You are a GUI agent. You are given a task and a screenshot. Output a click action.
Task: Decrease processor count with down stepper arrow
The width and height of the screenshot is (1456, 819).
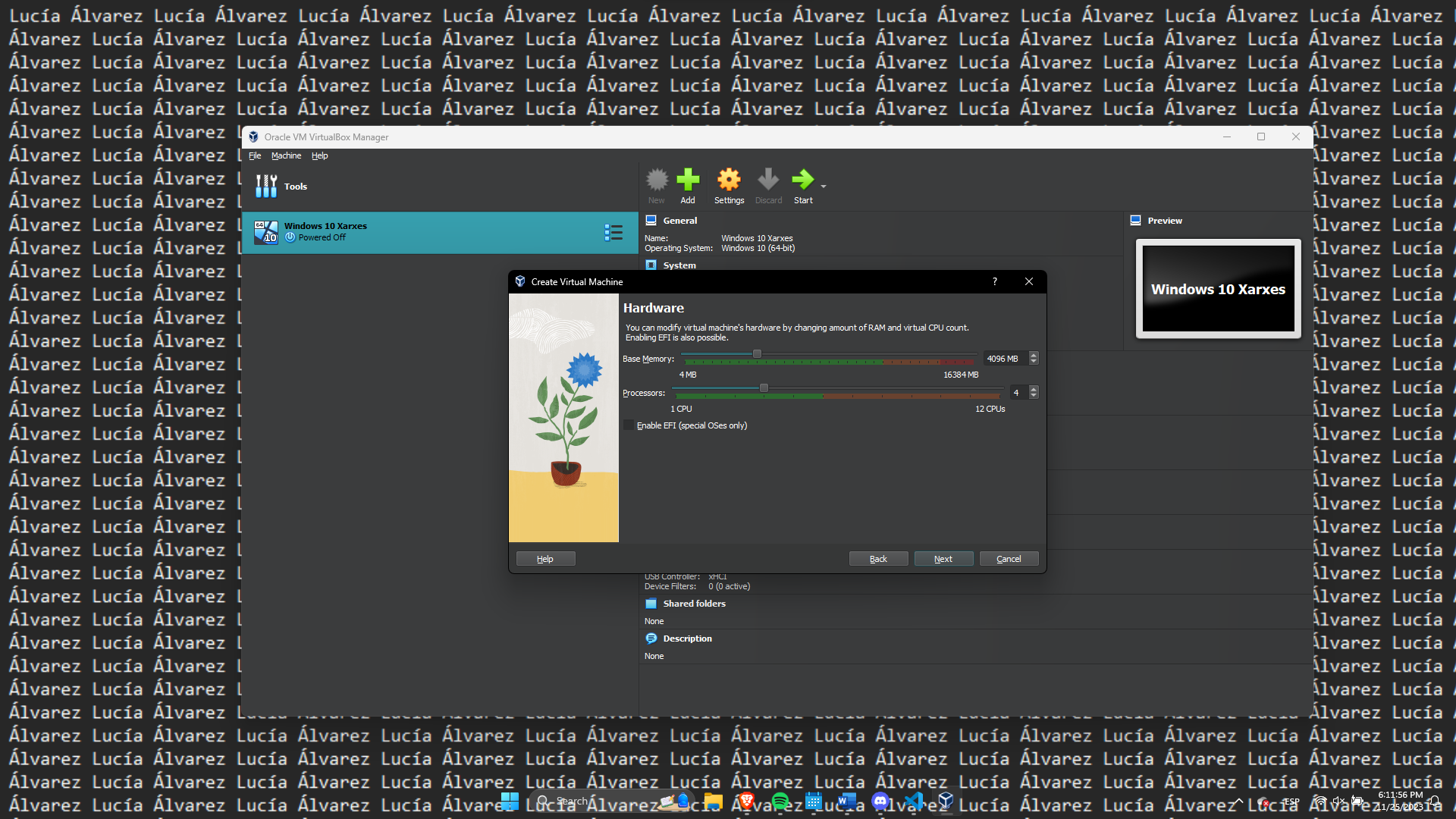pyautogui.click(x=1034, y=396)
